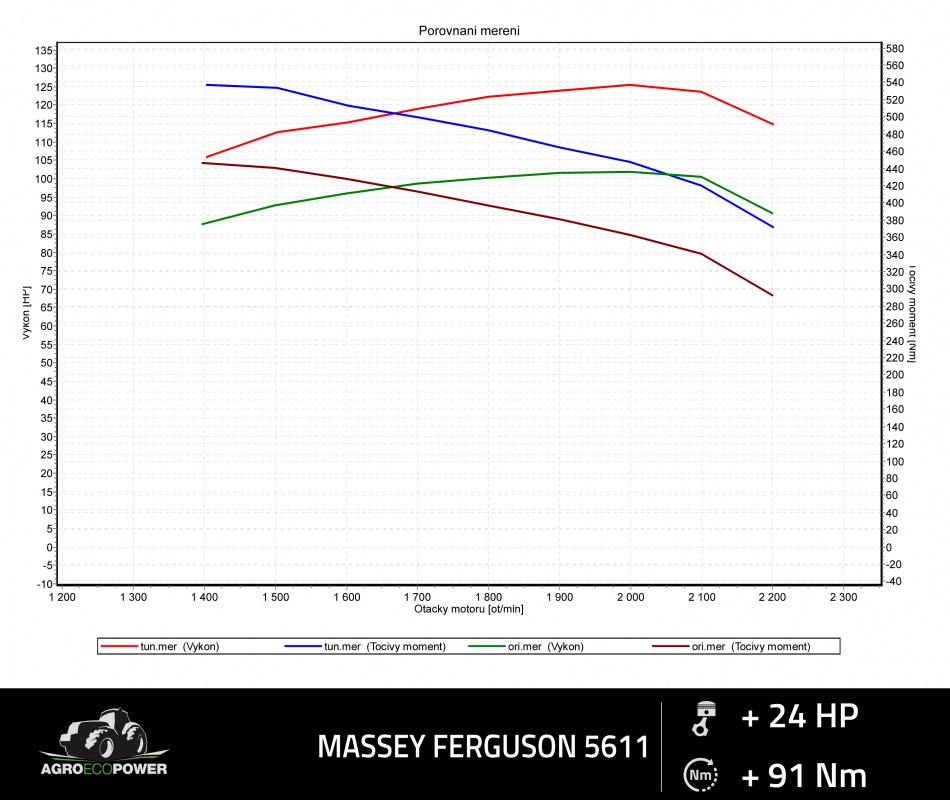The image size is (950, 800).
Task: Click the red line swatch in legend
Action: [120, 647]
